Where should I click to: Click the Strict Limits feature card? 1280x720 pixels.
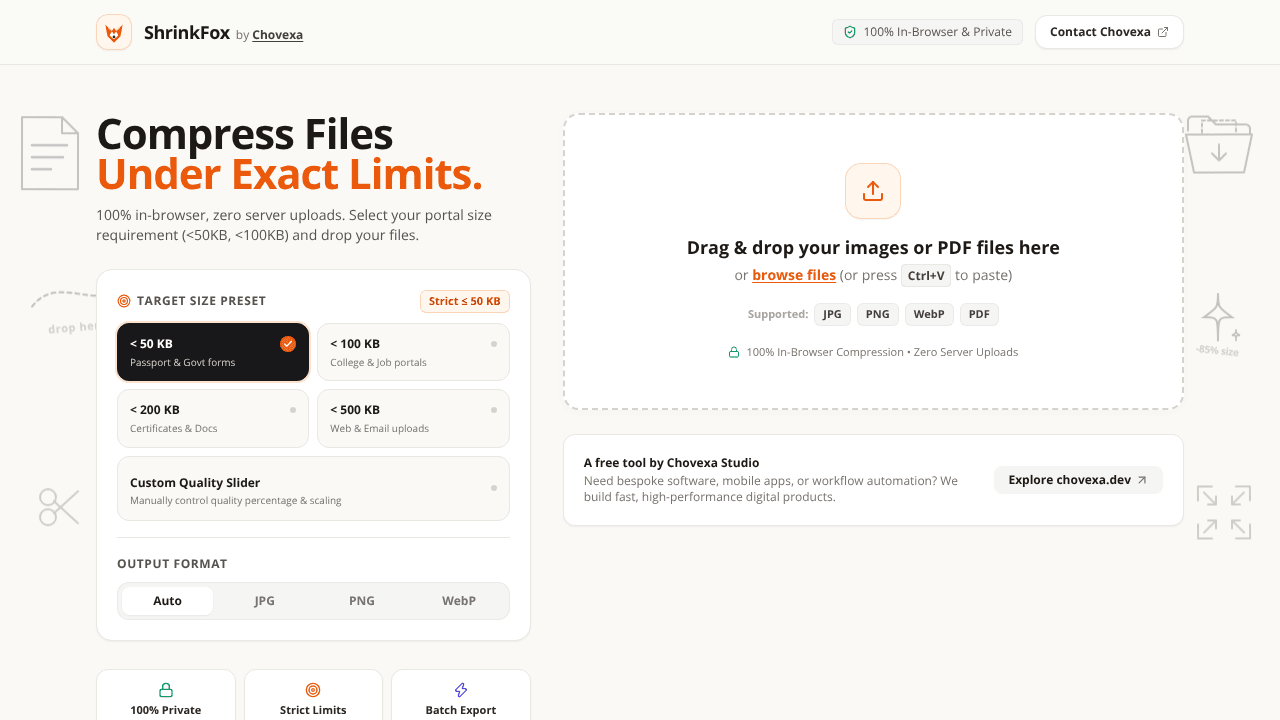(313, 695)
